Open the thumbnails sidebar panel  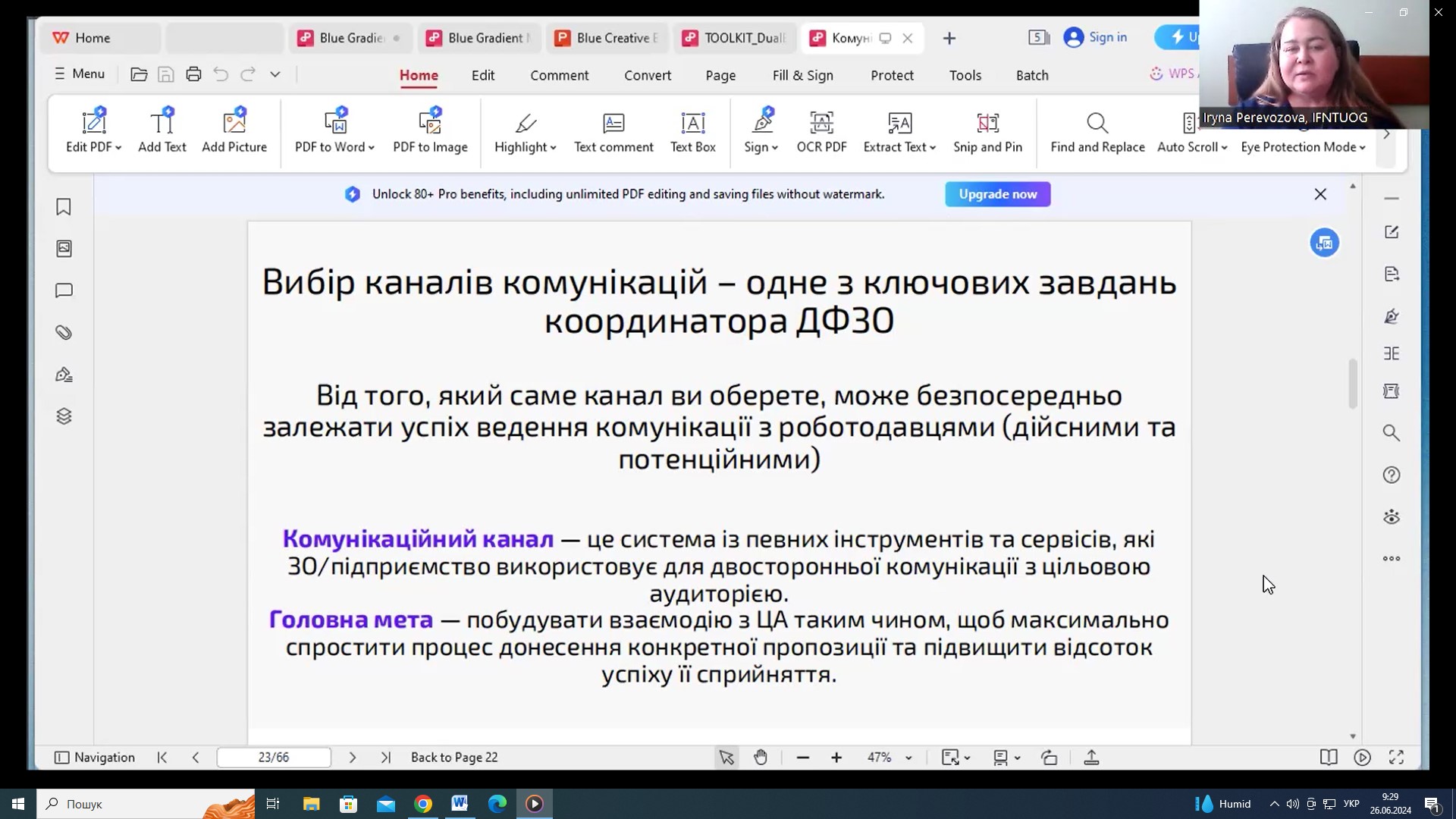[x=64, y=249]
